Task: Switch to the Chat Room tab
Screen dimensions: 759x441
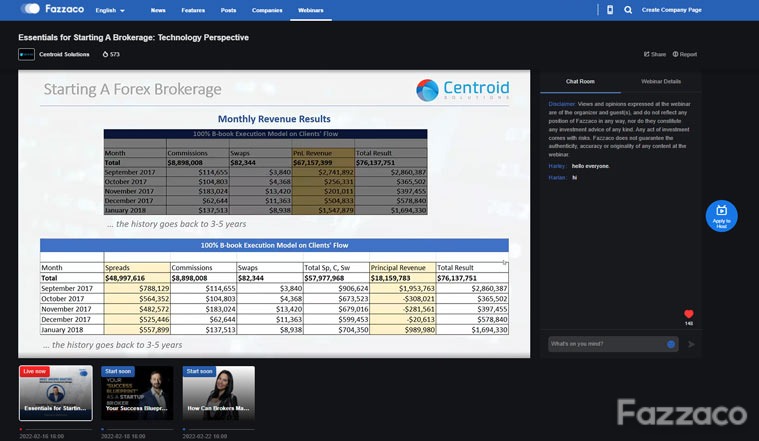Action: 580,81
